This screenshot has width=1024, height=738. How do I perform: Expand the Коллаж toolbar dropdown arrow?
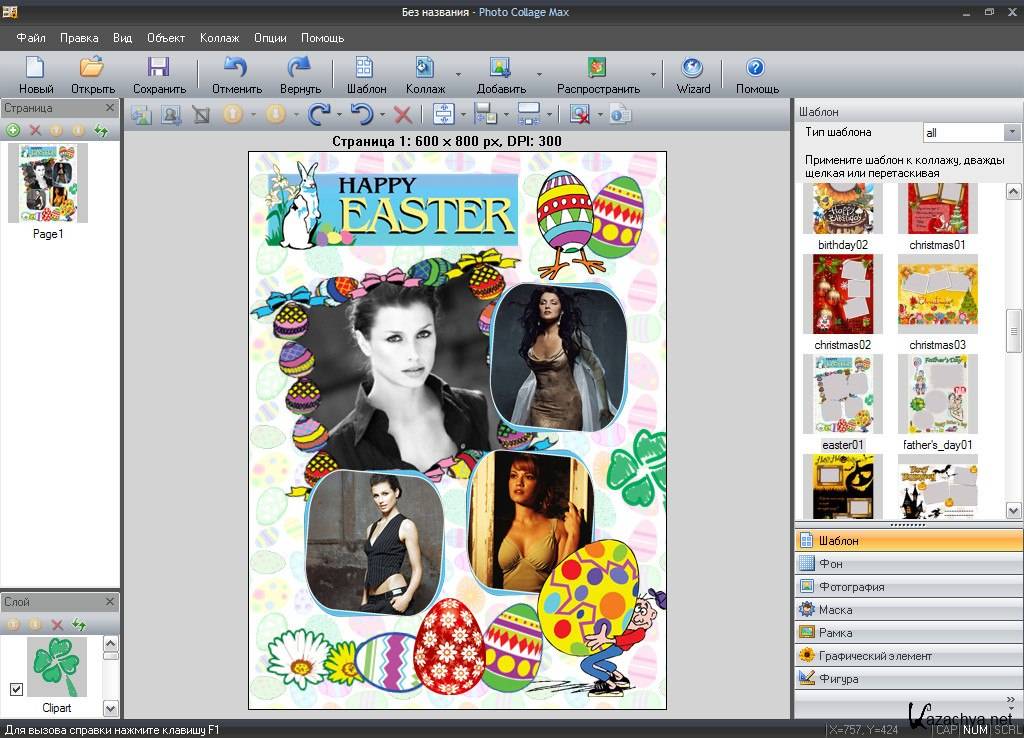458,74
